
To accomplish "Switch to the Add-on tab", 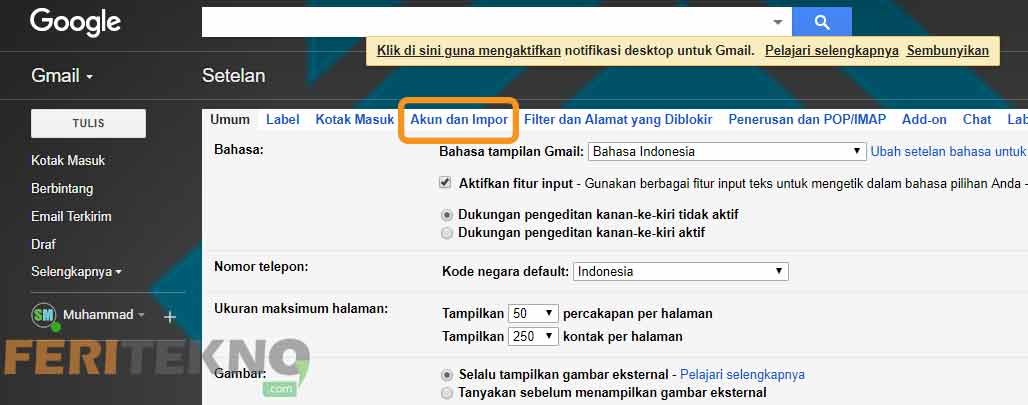I will [x=924, y=119].
